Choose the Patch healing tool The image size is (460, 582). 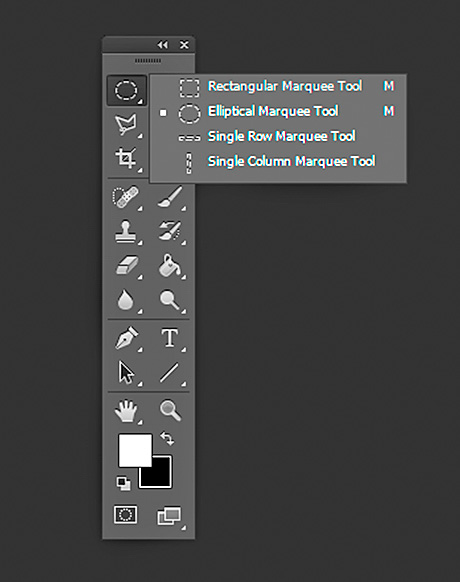pyautogui.click(x=126, y=197)
